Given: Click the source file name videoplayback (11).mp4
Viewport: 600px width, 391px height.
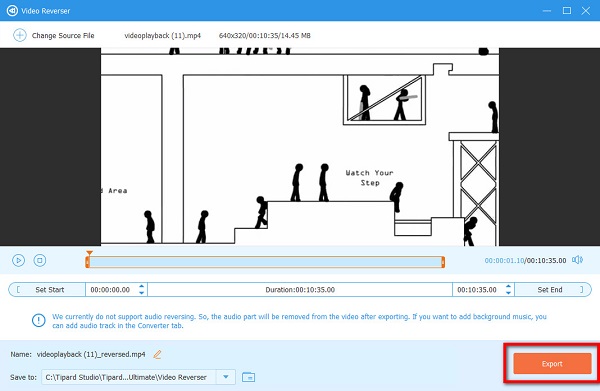Looking at the screenshot, I should (163, 36).
